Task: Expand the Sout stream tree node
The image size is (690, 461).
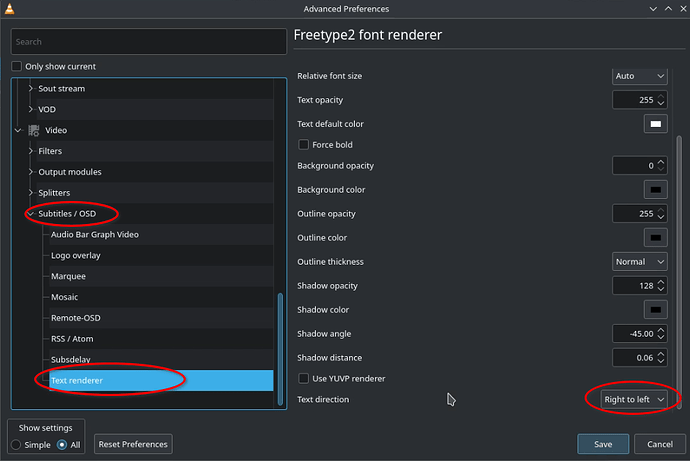Action: (31, 88)
